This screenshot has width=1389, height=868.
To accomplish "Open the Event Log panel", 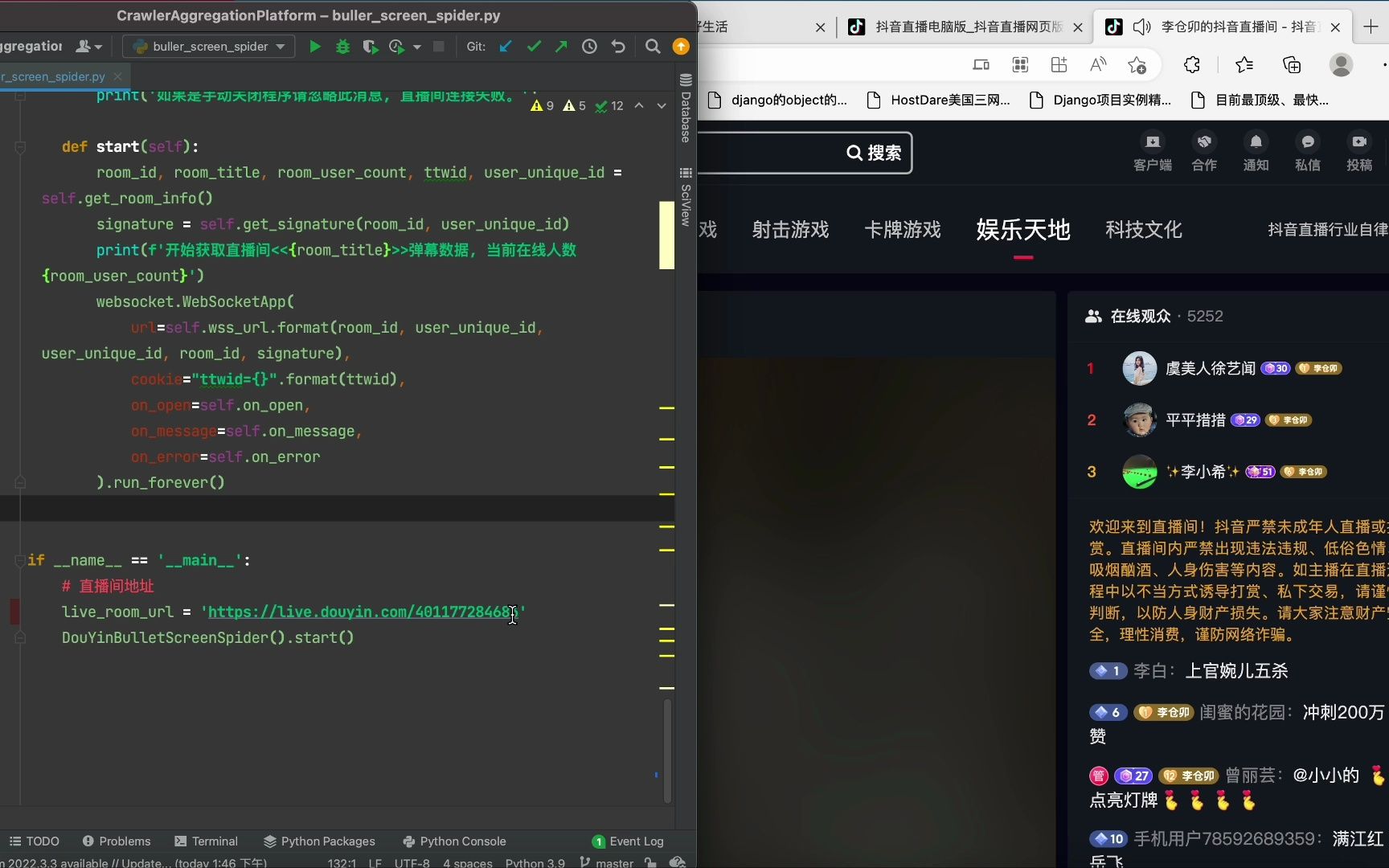I will click(628, 841).
